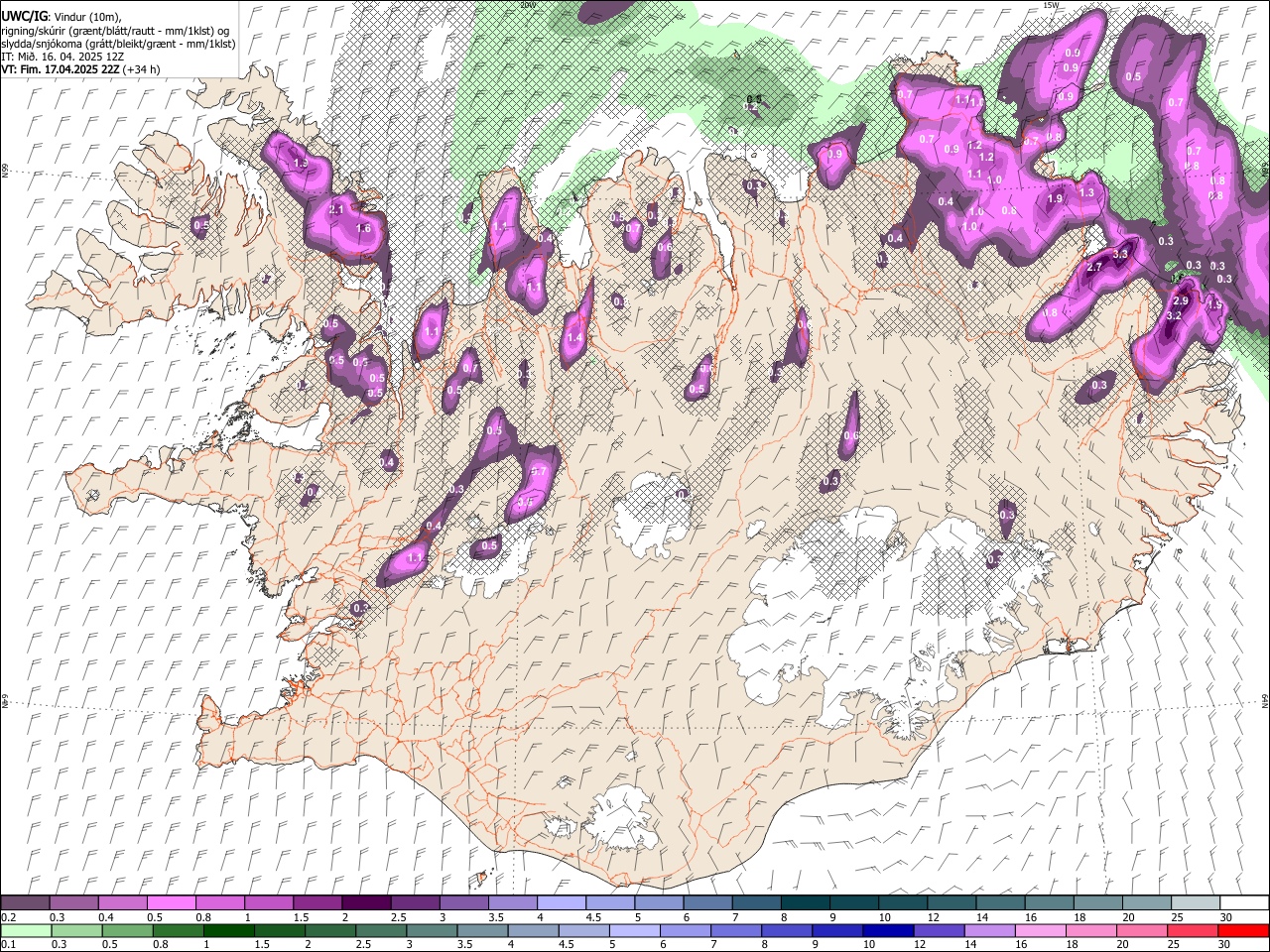Click the '3.2' precipitation value label
The width and height of the screenshot is (1270, 952).
(1174, 315)
